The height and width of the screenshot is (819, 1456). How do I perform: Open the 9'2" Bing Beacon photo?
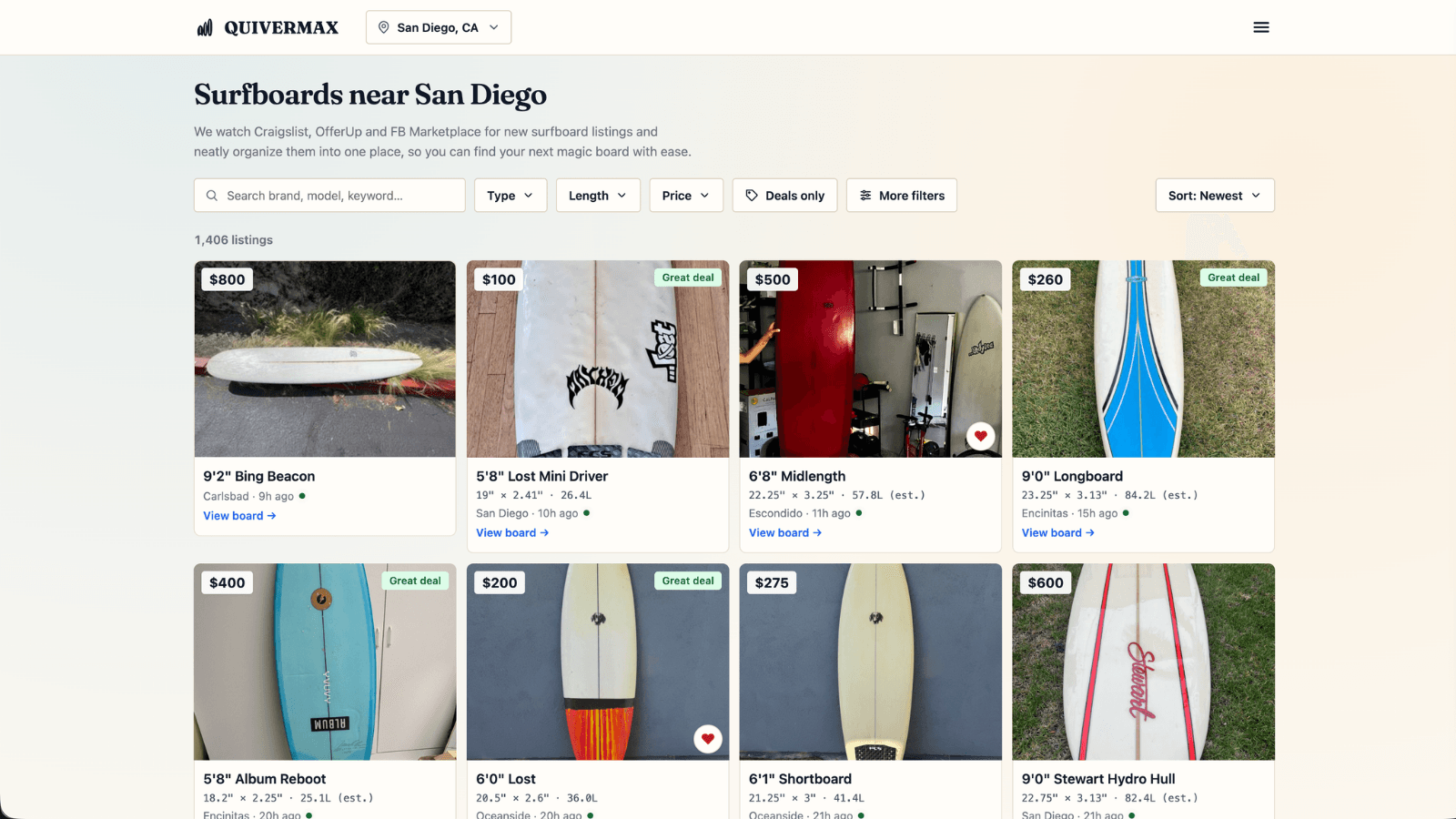[x=325, y=359]
